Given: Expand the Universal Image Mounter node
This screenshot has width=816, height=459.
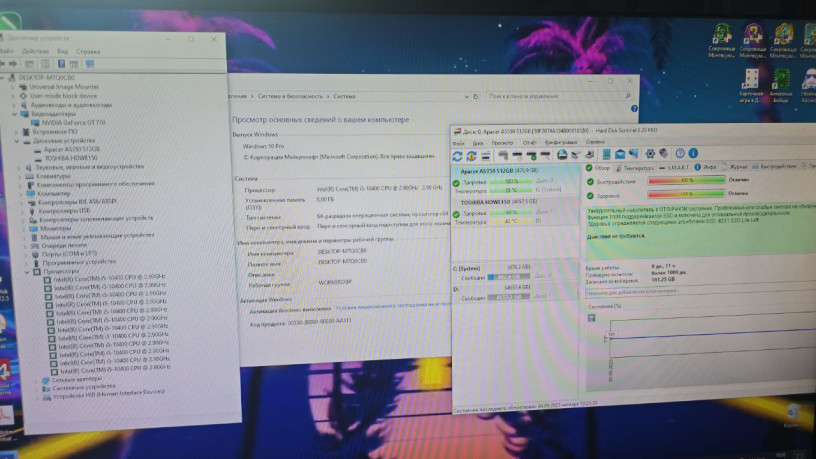Looking at the screenshot, I should tap(13, 87).
